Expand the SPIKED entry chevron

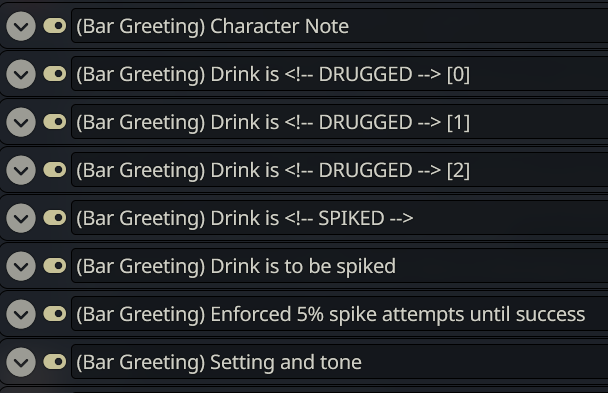[x=21, y=218]
